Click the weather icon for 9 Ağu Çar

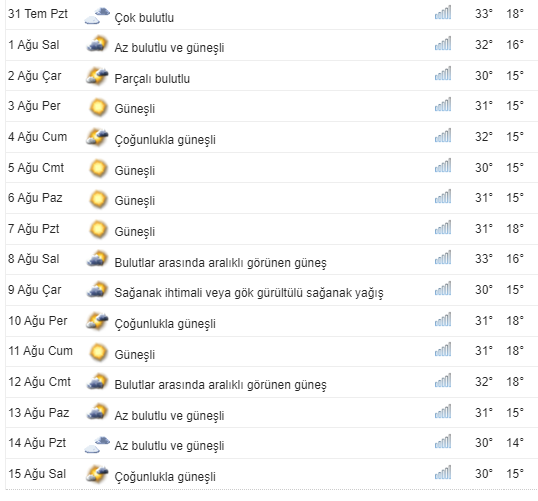[97, 289]
